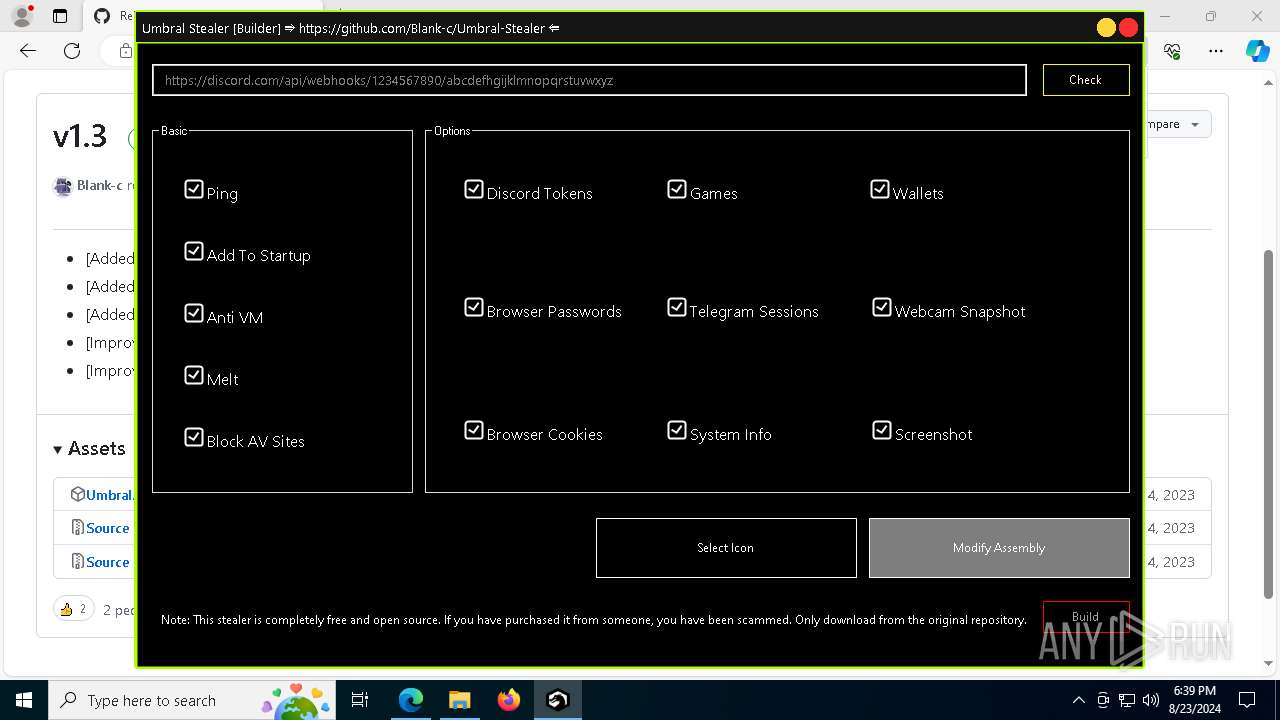Open the Blank-c author link
The image size is (1280, 720).
(100, 186)
